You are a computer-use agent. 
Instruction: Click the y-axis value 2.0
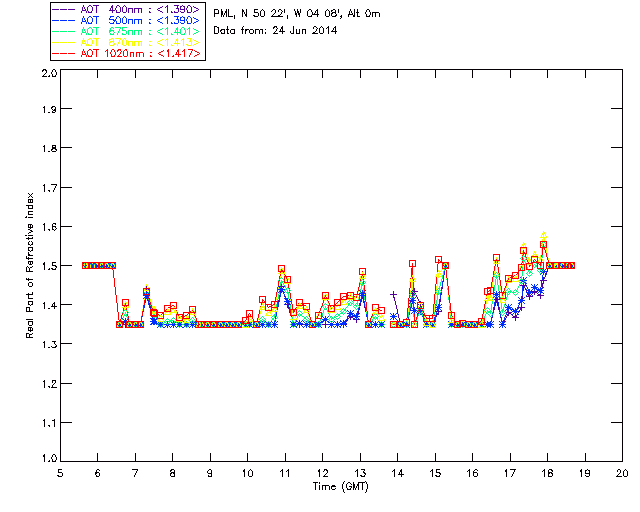click(49, 73)
